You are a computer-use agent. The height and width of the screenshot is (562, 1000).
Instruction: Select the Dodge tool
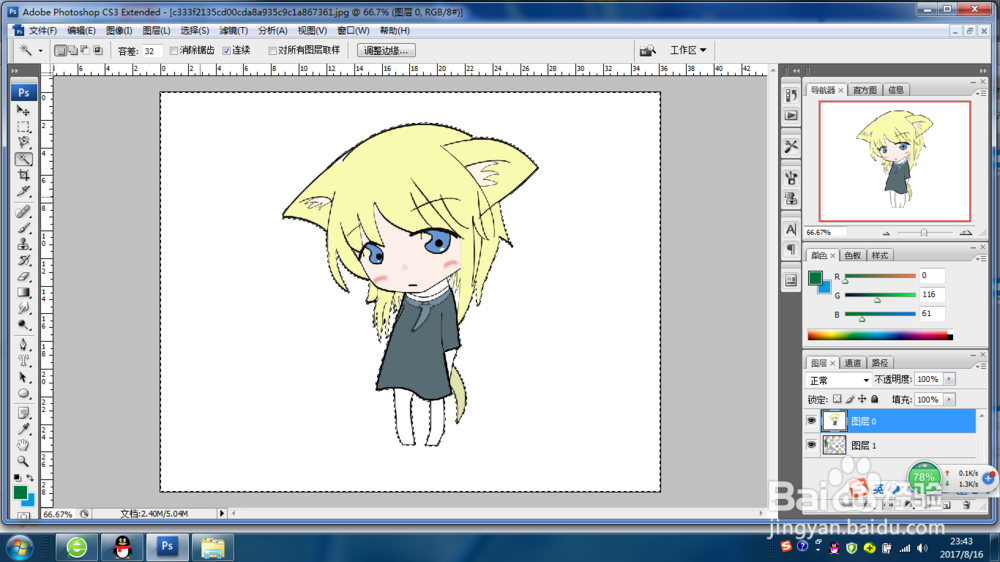pyautogui.click(x=24, y=325)
